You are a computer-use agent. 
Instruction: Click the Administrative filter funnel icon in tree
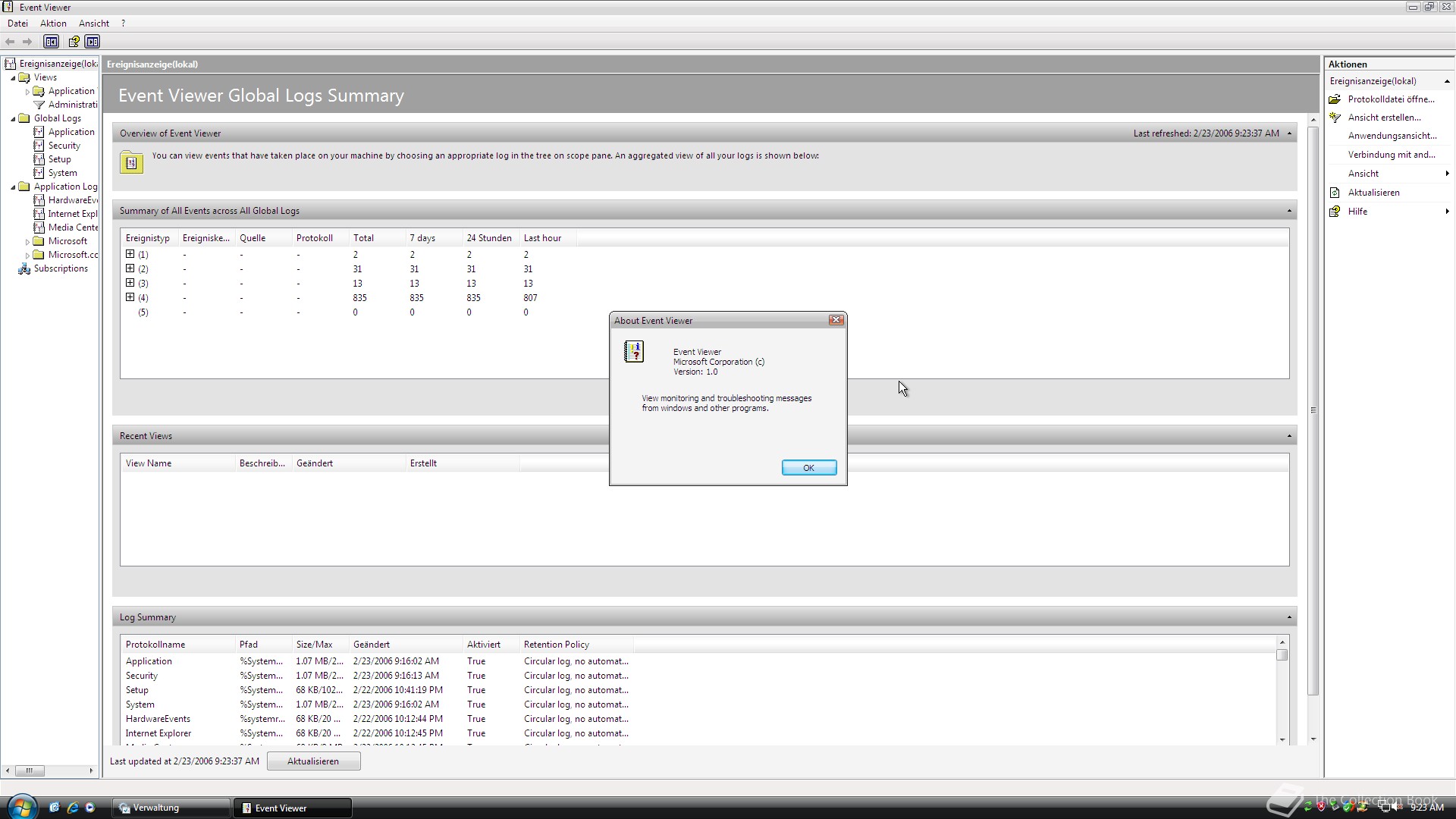coord(39,105)
